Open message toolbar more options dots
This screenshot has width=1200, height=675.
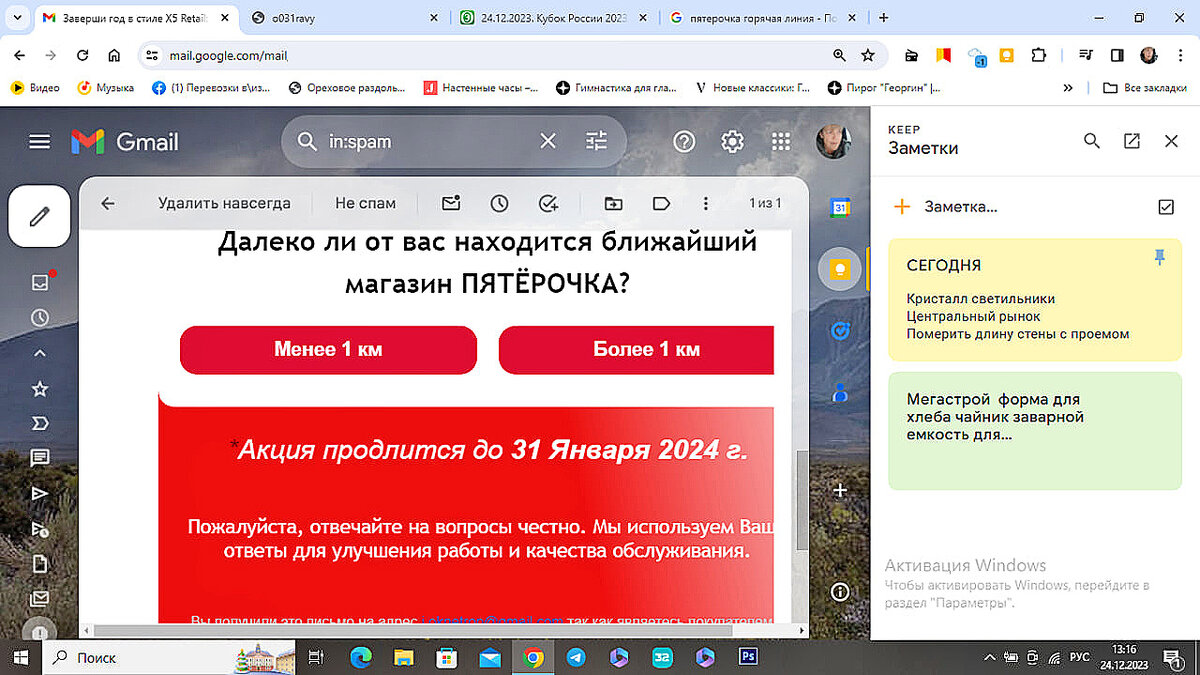coord(706,203)
